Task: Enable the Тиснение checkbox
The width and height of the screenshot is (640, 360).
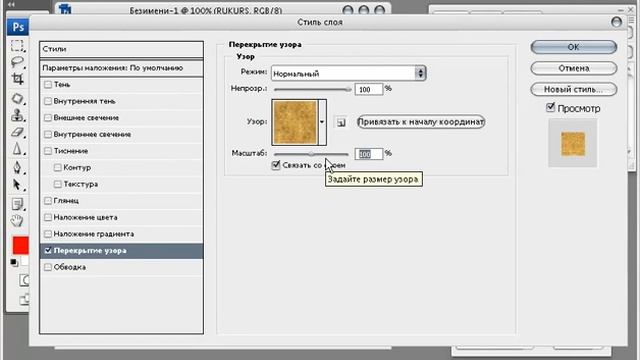Action: (48, 151)
